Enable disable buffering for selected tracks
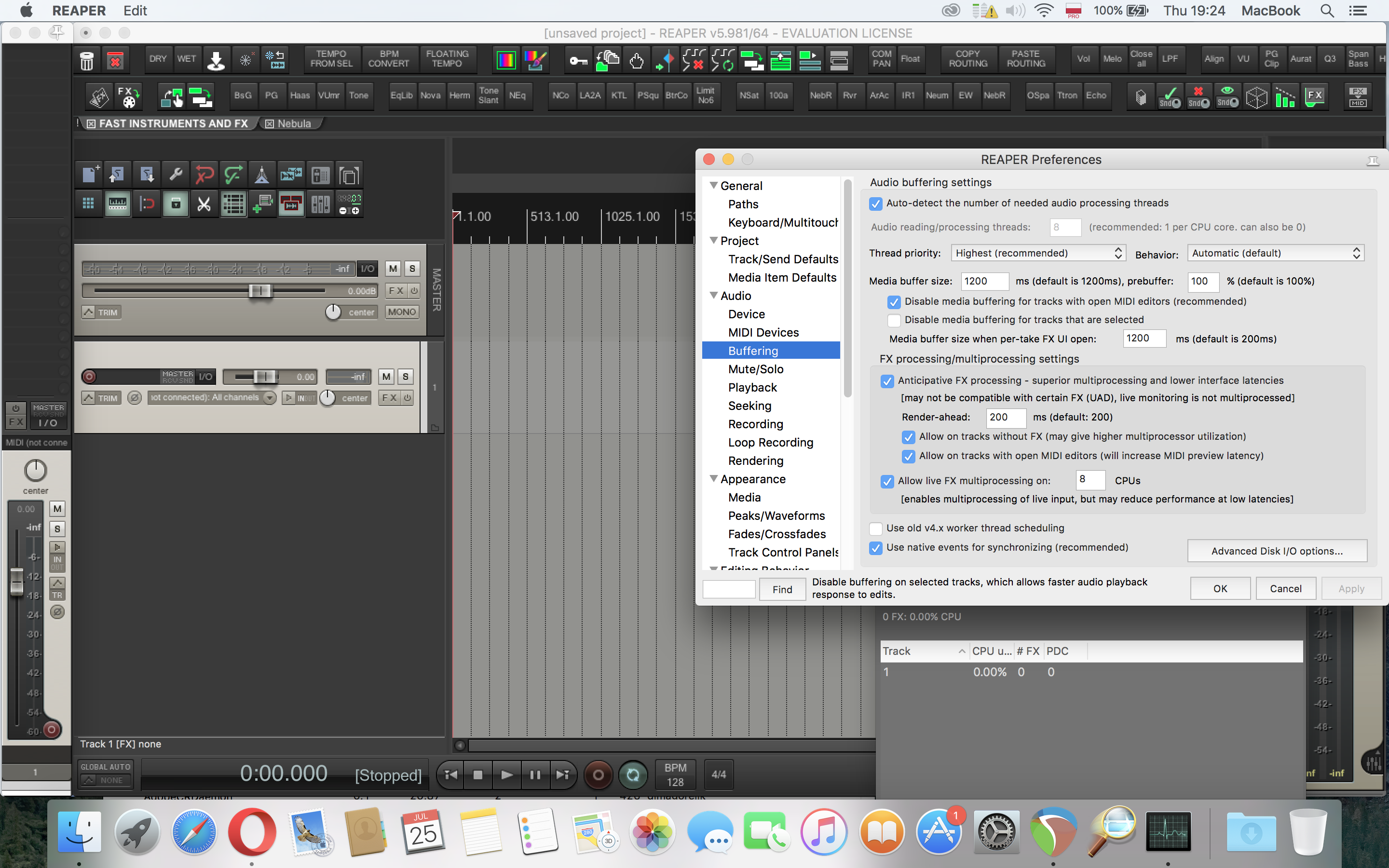This screenshot has width=1389, height=868. coord(894,320)
